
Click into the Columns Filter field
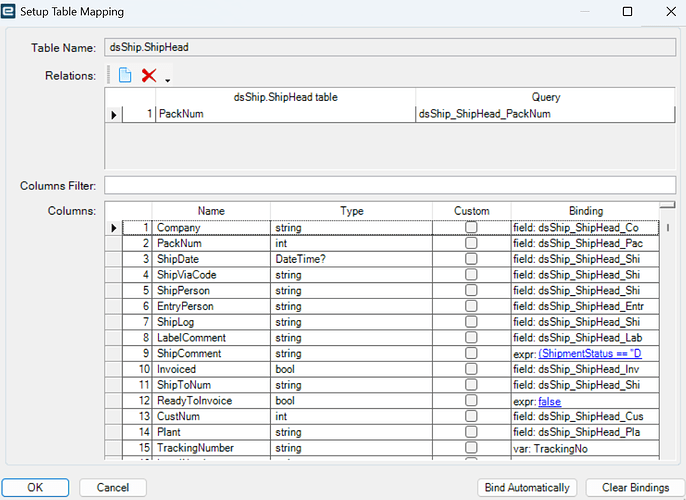tap(390, 185)
